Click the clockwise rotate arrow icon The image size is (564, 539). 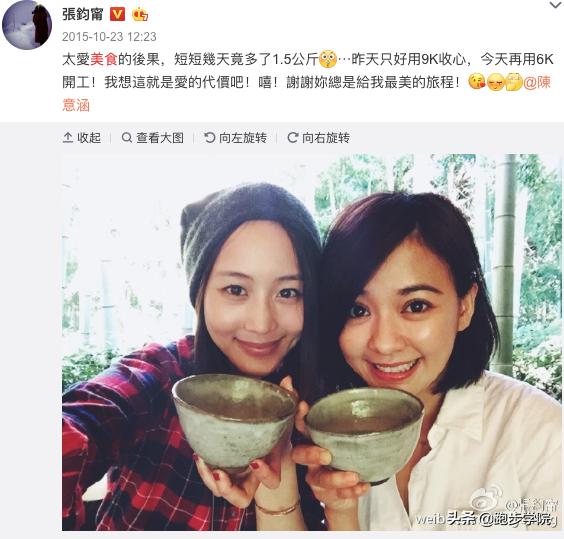293,137
